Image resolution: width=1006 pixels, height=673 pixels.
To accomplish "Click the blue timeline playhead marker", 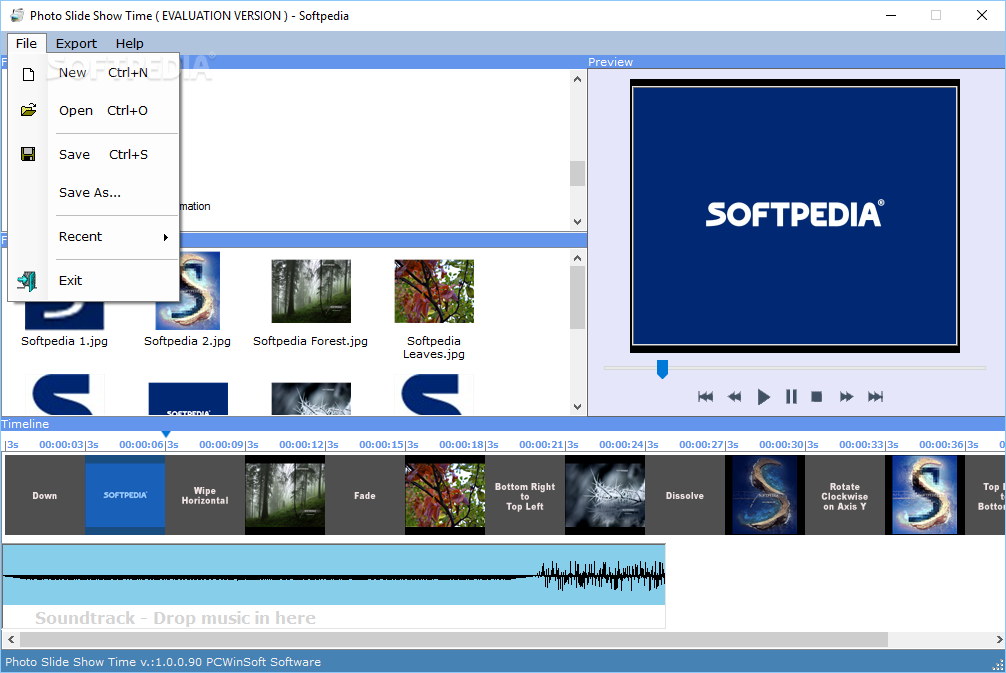I will [x=166, y=434].
